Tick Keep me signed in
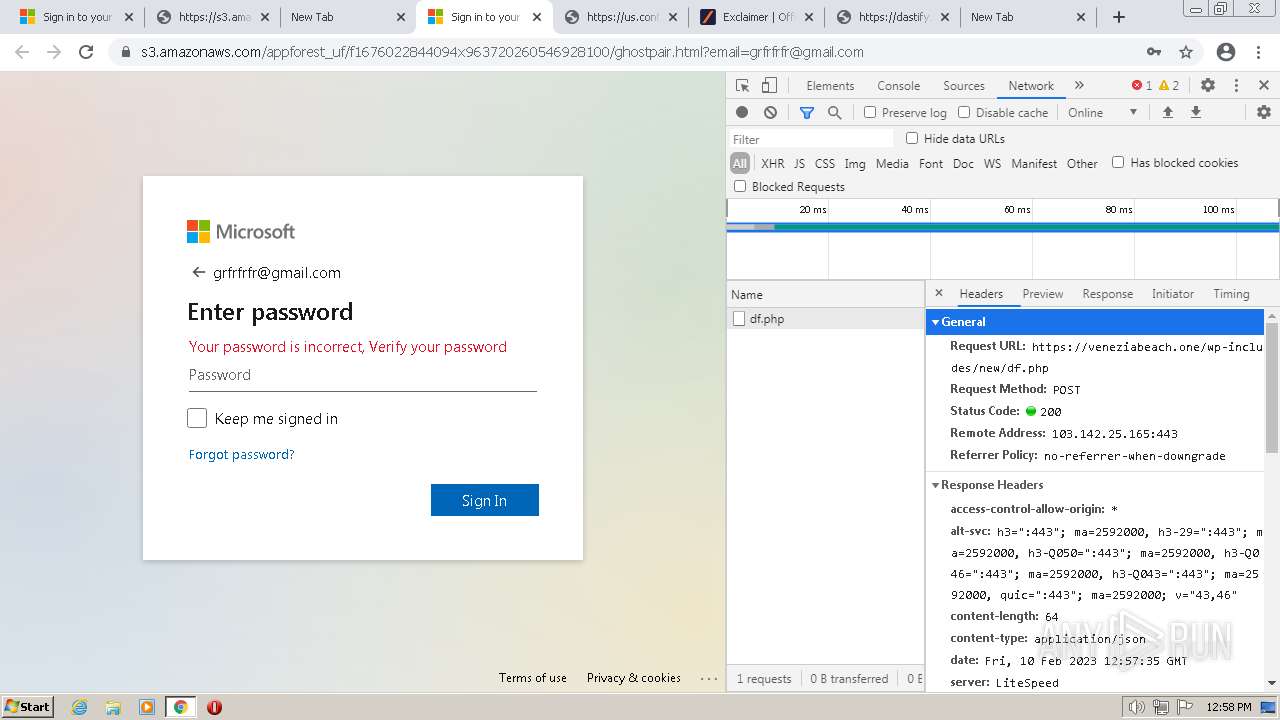 coord(197,418)
